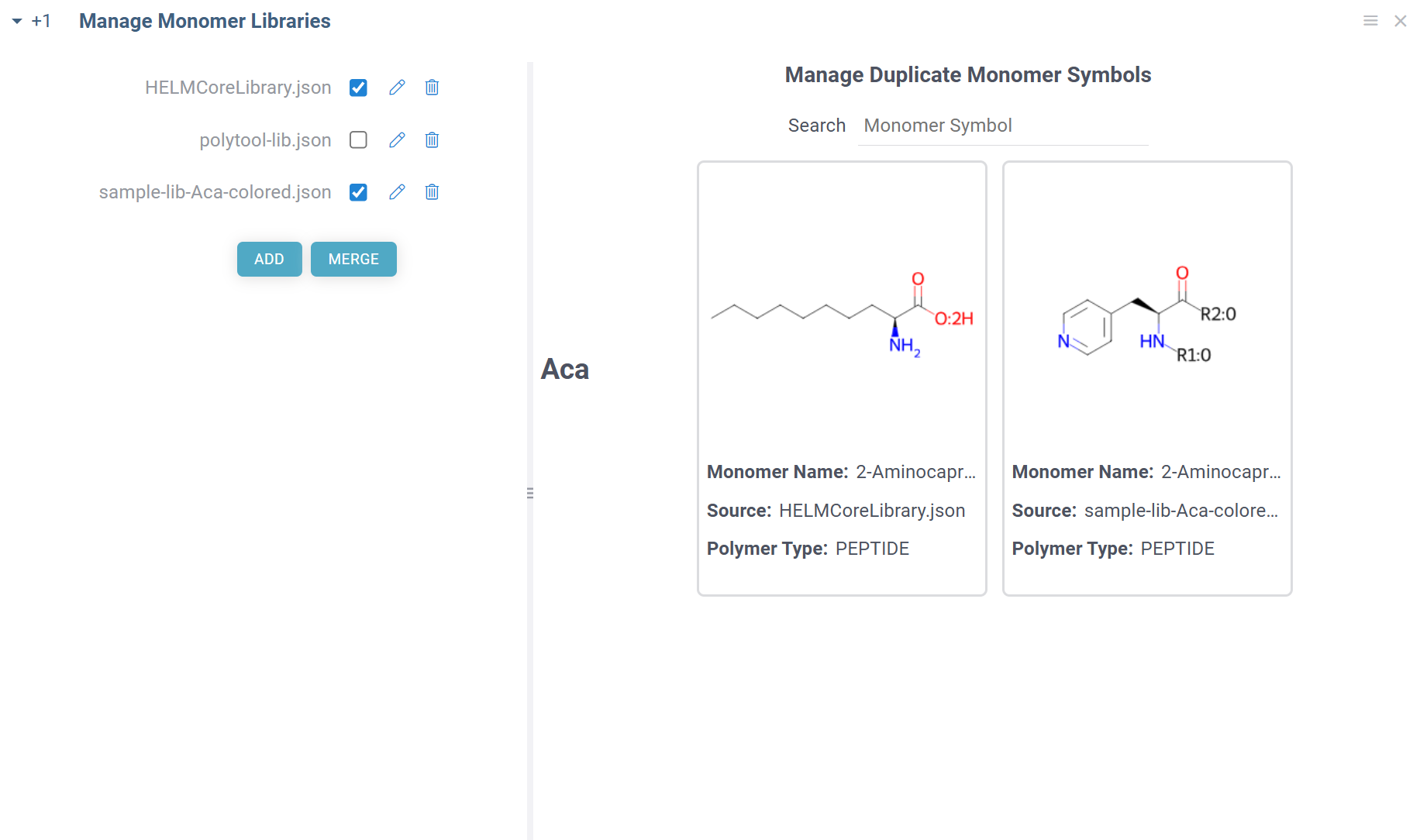The width and height of the screenshot is (1420, 840).
Task: Select the HELMCoreLibrary monomer structure card
Action: click(x=842, y=377)
